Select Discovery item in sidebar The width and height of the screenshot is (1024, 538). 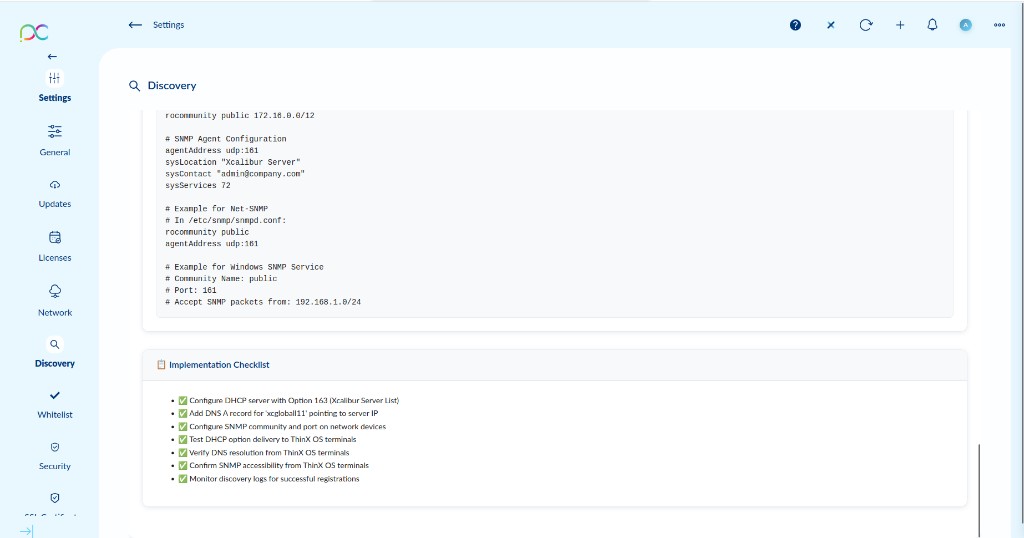tap(55, 352)
